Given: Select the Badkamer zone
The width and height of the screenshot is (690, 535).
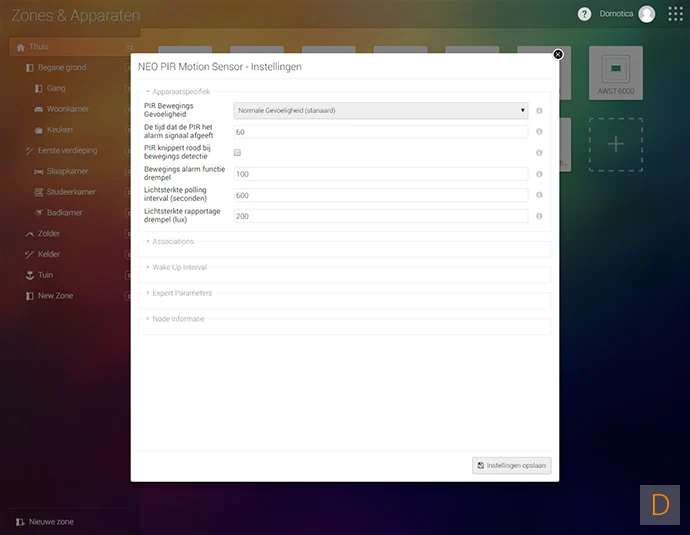Looking at the screenshot, I should (64, 213).
